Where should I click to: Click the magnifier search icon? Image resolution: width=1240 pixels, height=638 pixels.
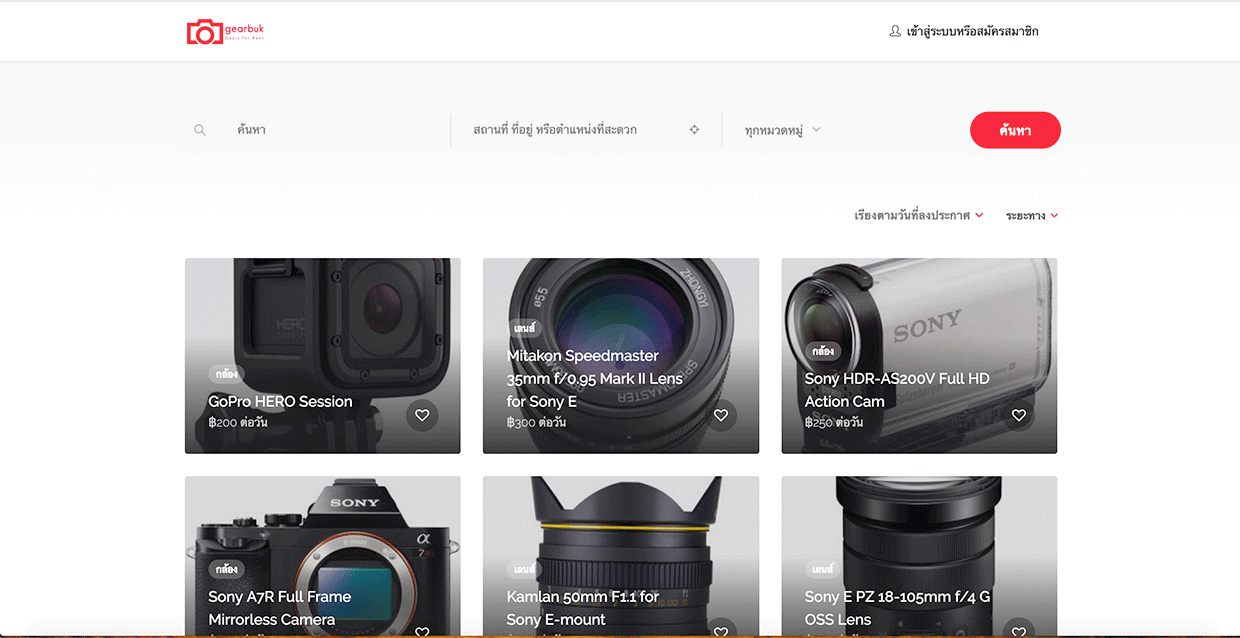click(x=200, y=130)
